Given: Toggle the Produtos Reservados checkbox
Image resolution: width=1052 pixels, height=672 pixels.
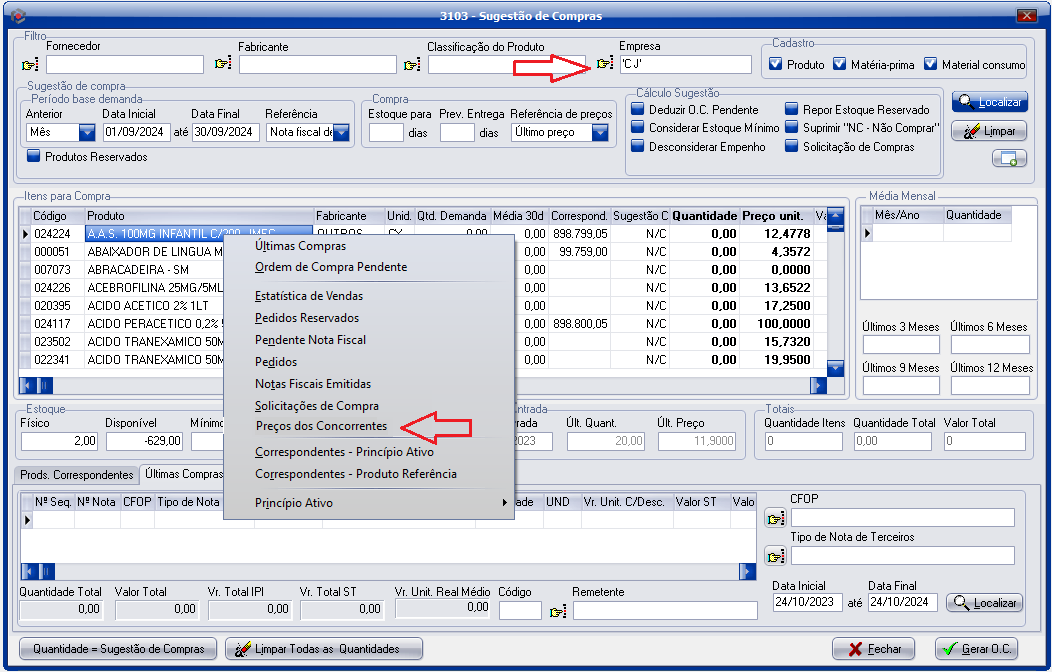Looking at the screenshot, I should [x=33, y=156].
